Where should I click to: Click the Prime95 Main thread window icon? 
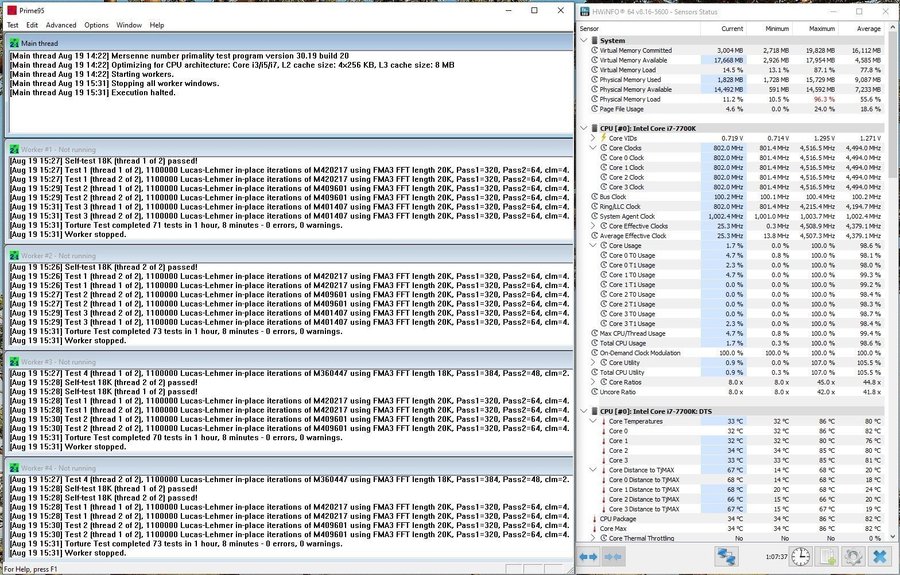[14, 43]
